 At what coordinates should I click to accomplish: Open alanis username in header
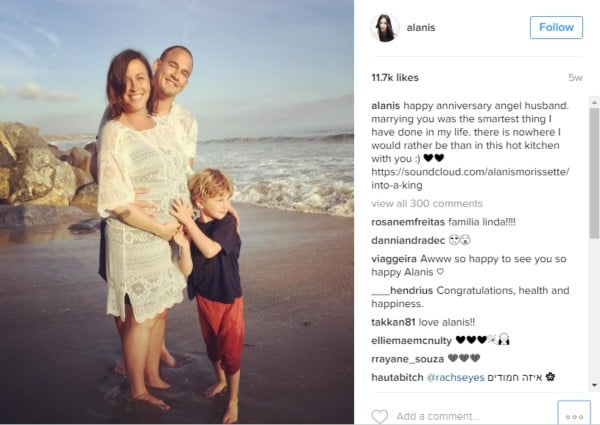(x=421, y=28)
